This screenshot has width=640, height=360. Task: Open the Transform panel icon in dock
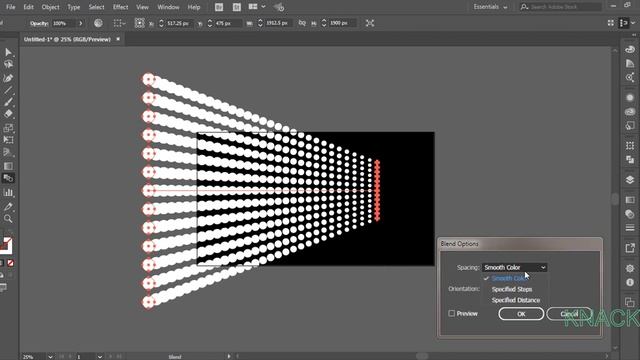pos(630,145)
